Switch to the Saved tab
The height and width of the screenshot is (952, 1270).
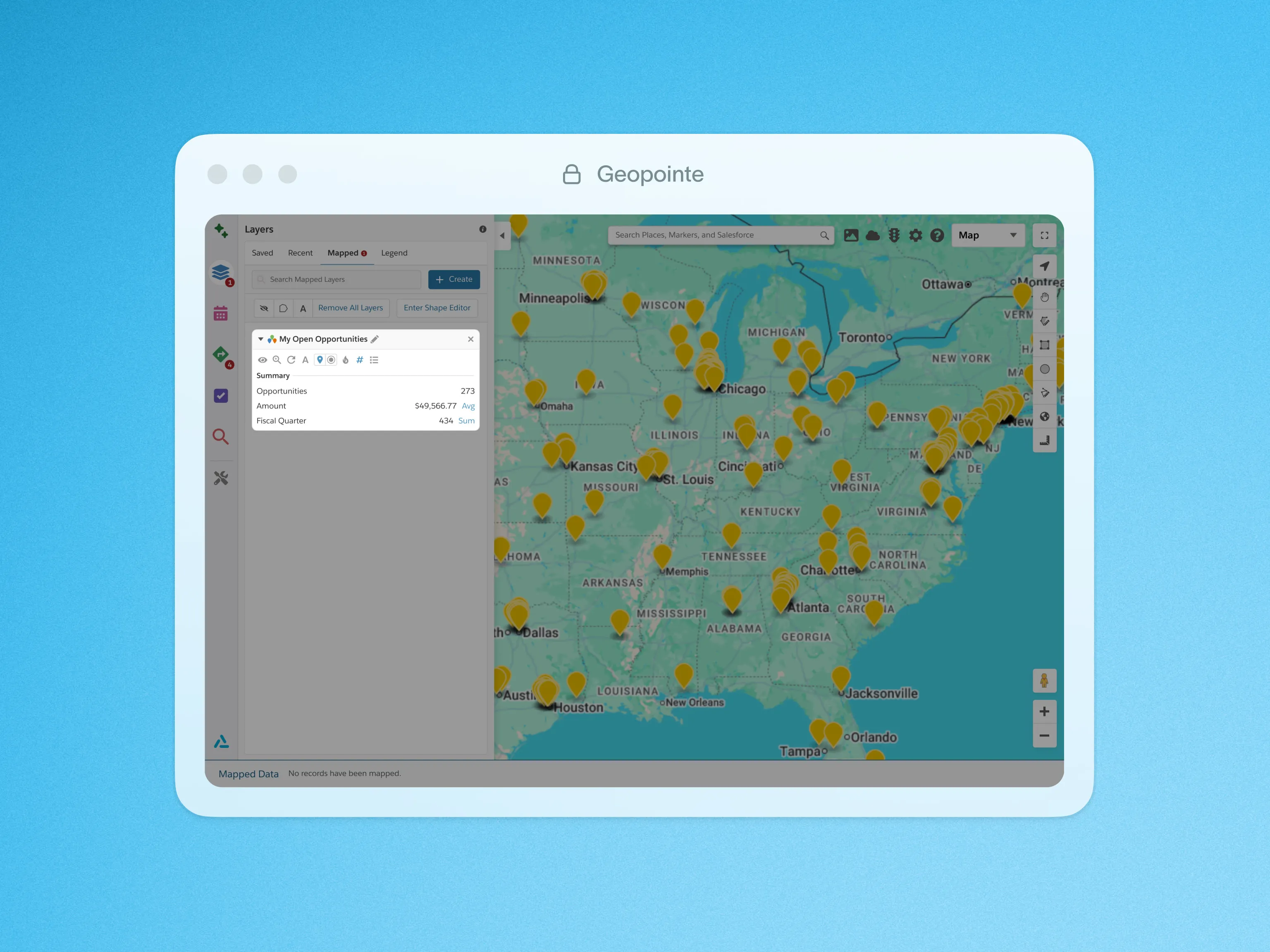click(263, 253)
